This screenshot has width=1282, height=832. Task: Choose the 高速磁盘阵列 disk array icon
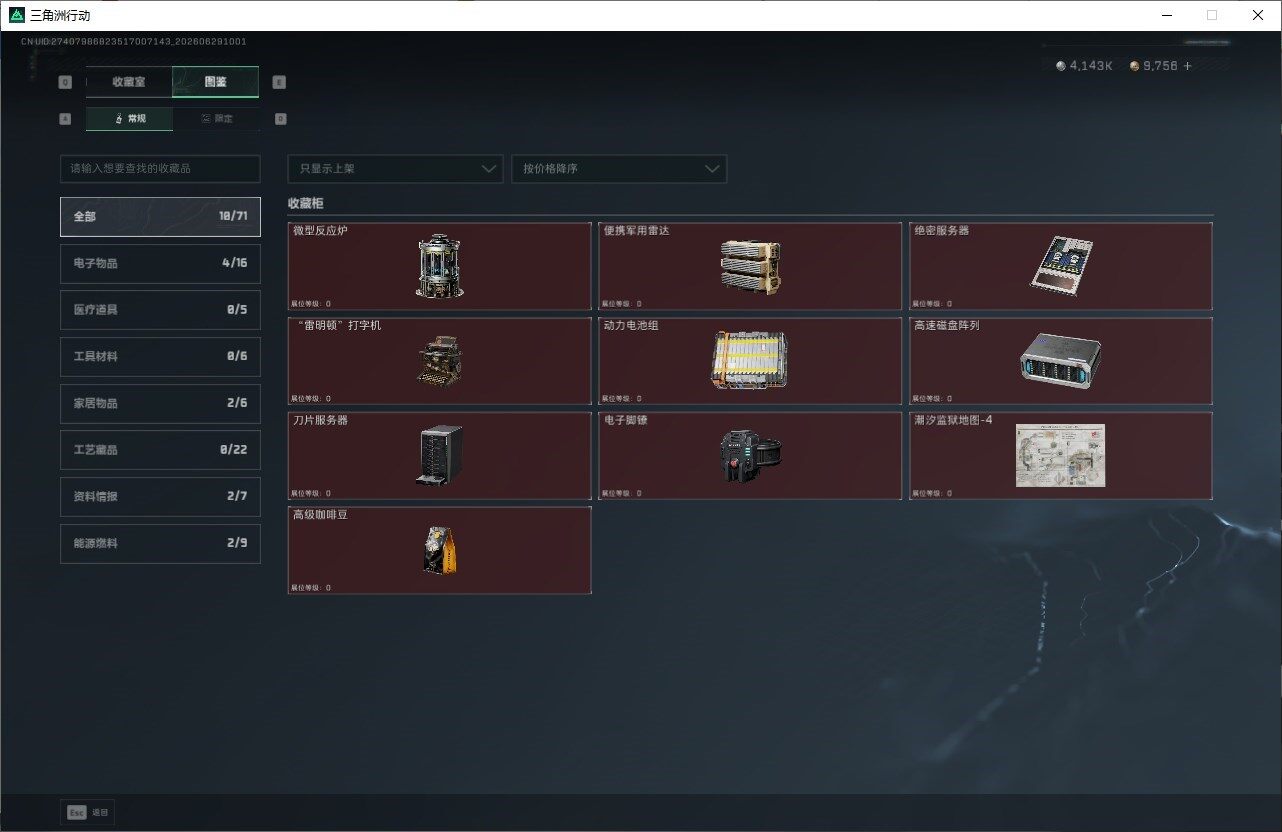click(x=1061, y=360)
